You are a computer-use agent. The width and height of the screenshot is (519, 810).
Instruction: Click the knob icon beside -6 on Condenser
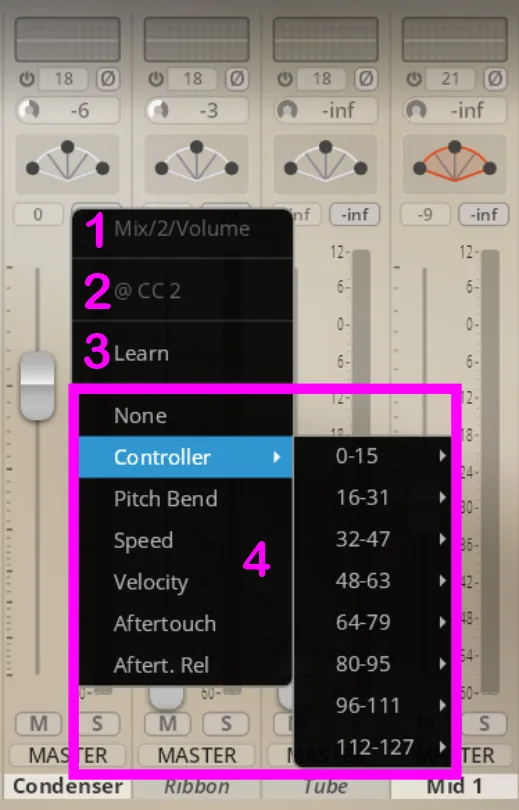point(29,110)
